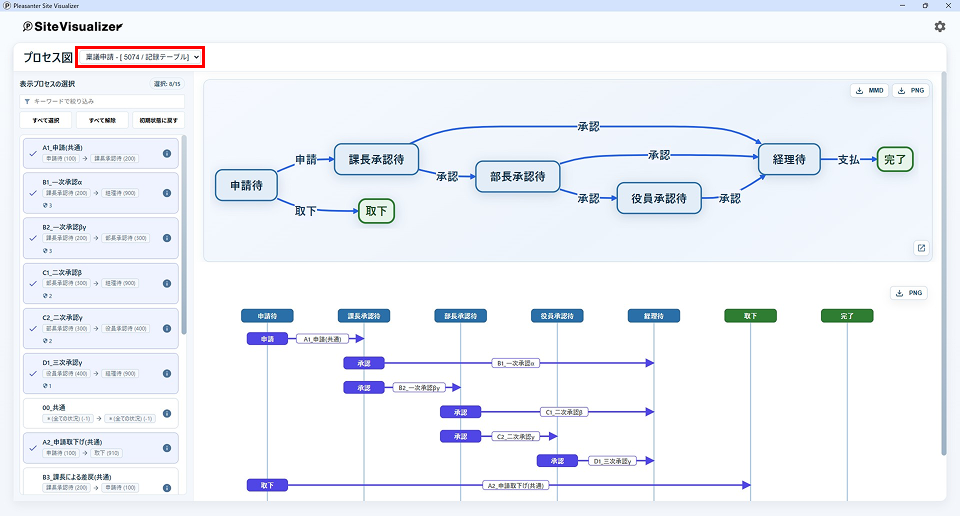Click the green 完了 header in sequence chart
Image resolution: width=960 pixels, height=516 pixels.
point(847,316)
